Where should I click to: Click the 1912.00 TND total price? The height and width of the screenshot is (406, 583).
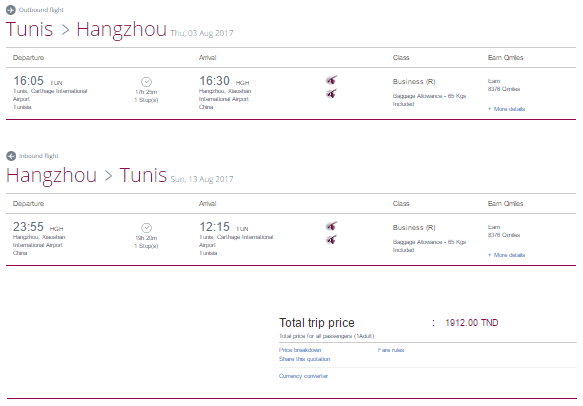tap(472, 323)
